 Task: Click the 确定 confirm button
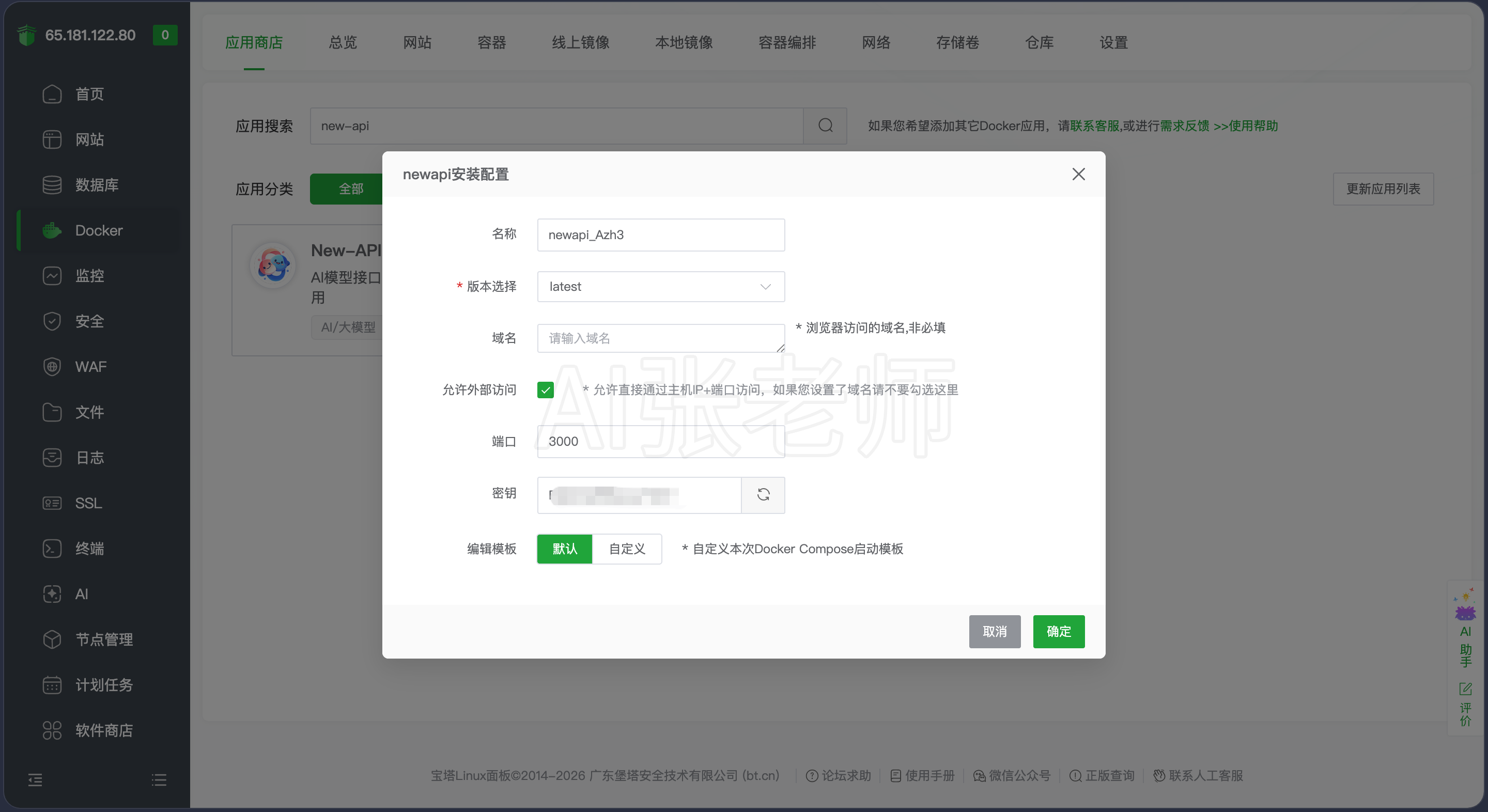pos(1059,632)
